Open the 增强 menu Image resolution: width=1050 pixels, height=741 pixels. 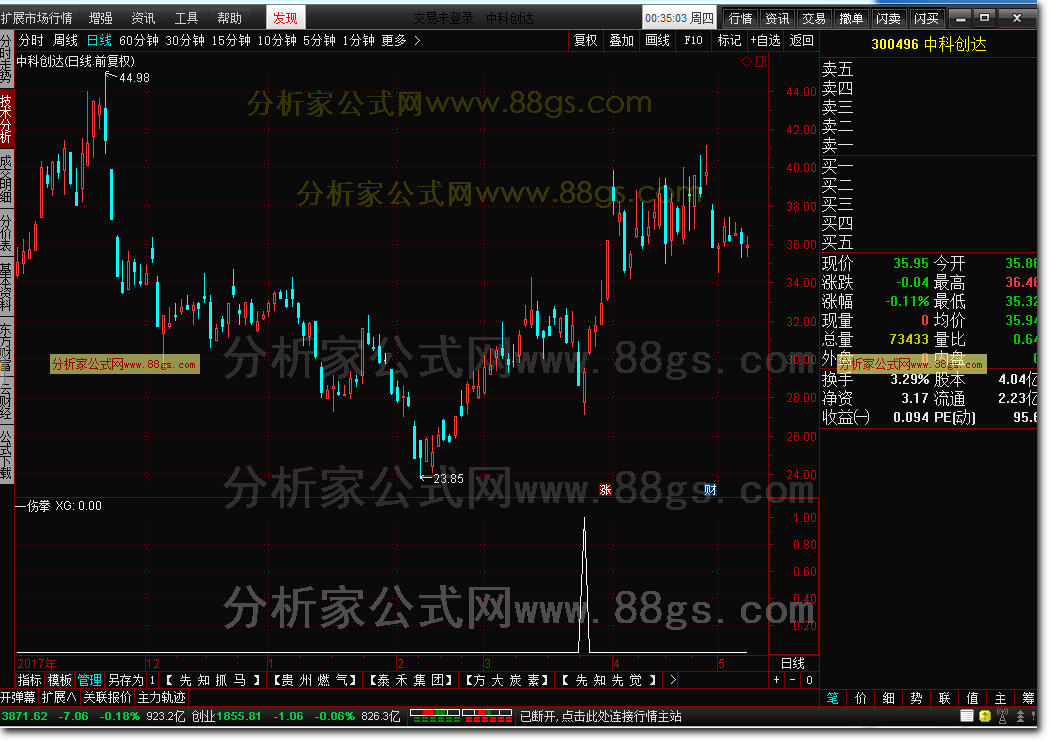(100, 18)
